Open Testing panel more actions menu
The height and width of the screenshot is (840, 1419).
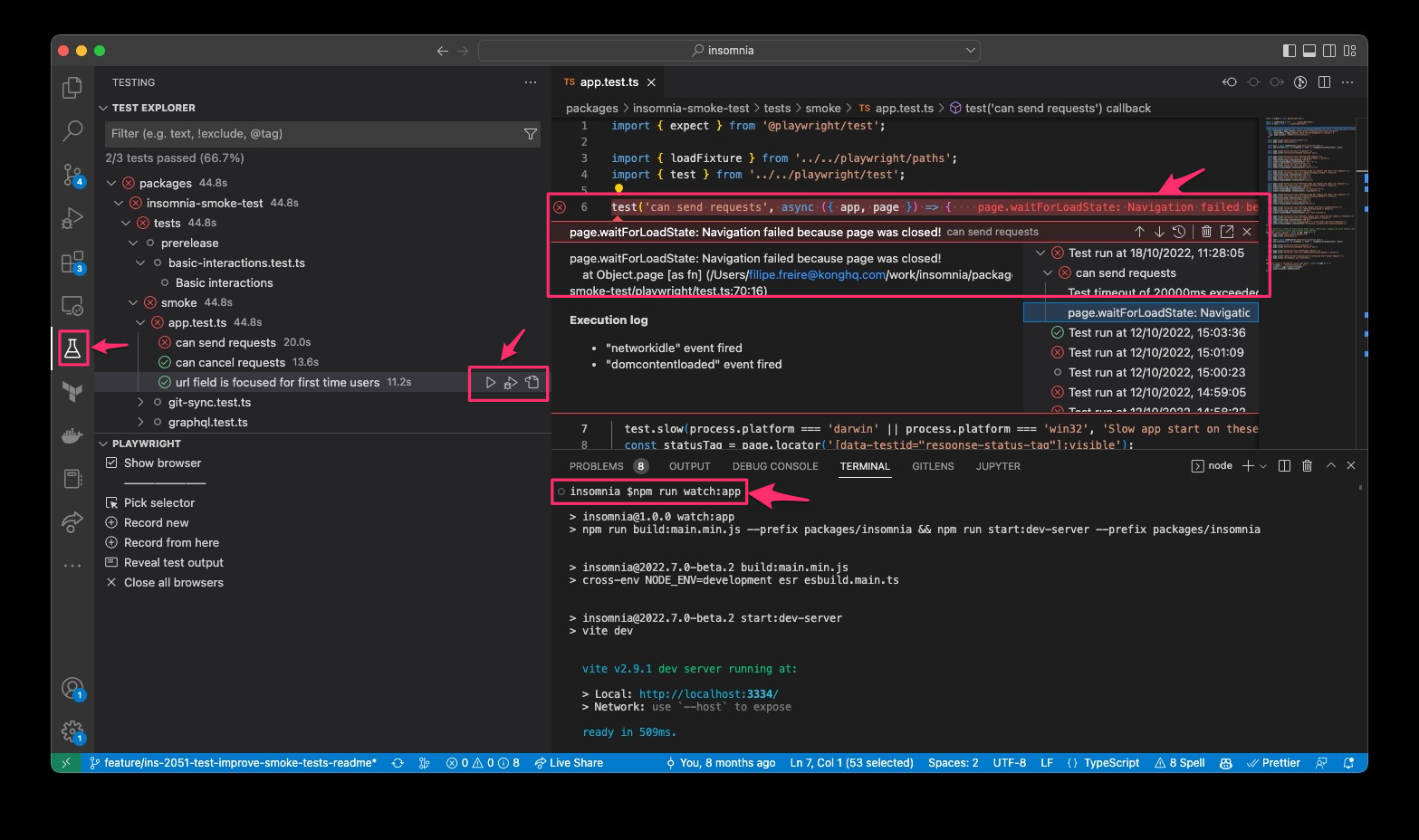[531, 82]
